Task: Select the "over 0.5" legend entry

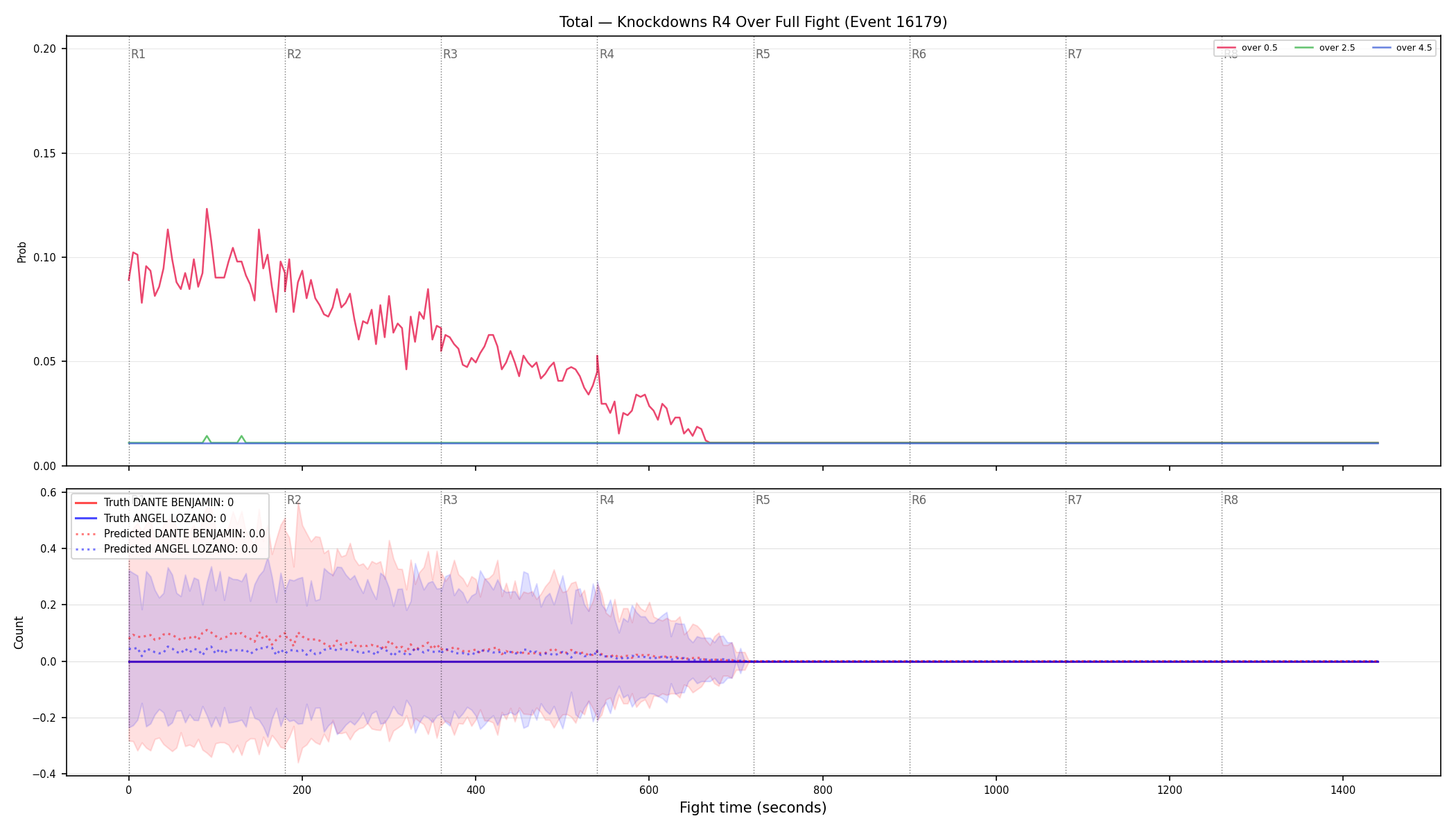Action: [1247, 48]
